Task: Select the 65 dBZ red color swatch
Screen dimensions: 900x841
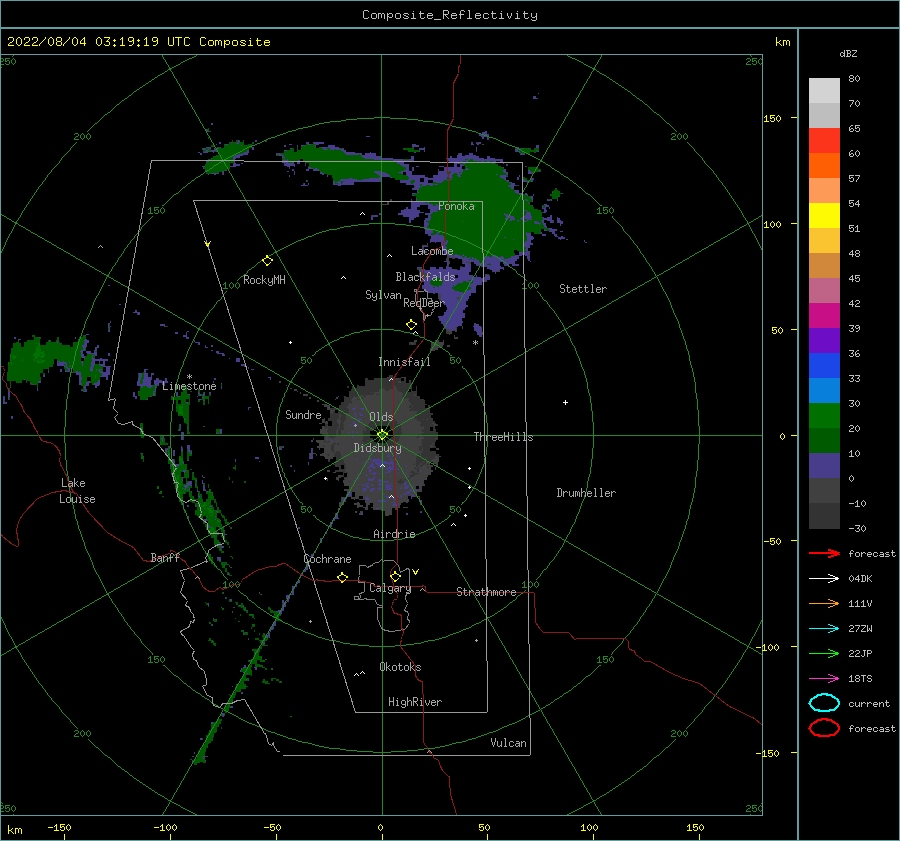Action: click(x=824, y=141)
